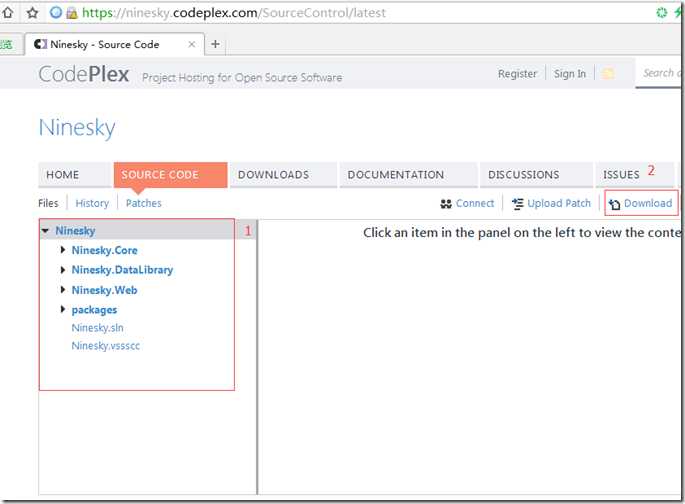Screen dimensions: 685x504
Task: Click the Sign In link
Action: pos(570,74)
